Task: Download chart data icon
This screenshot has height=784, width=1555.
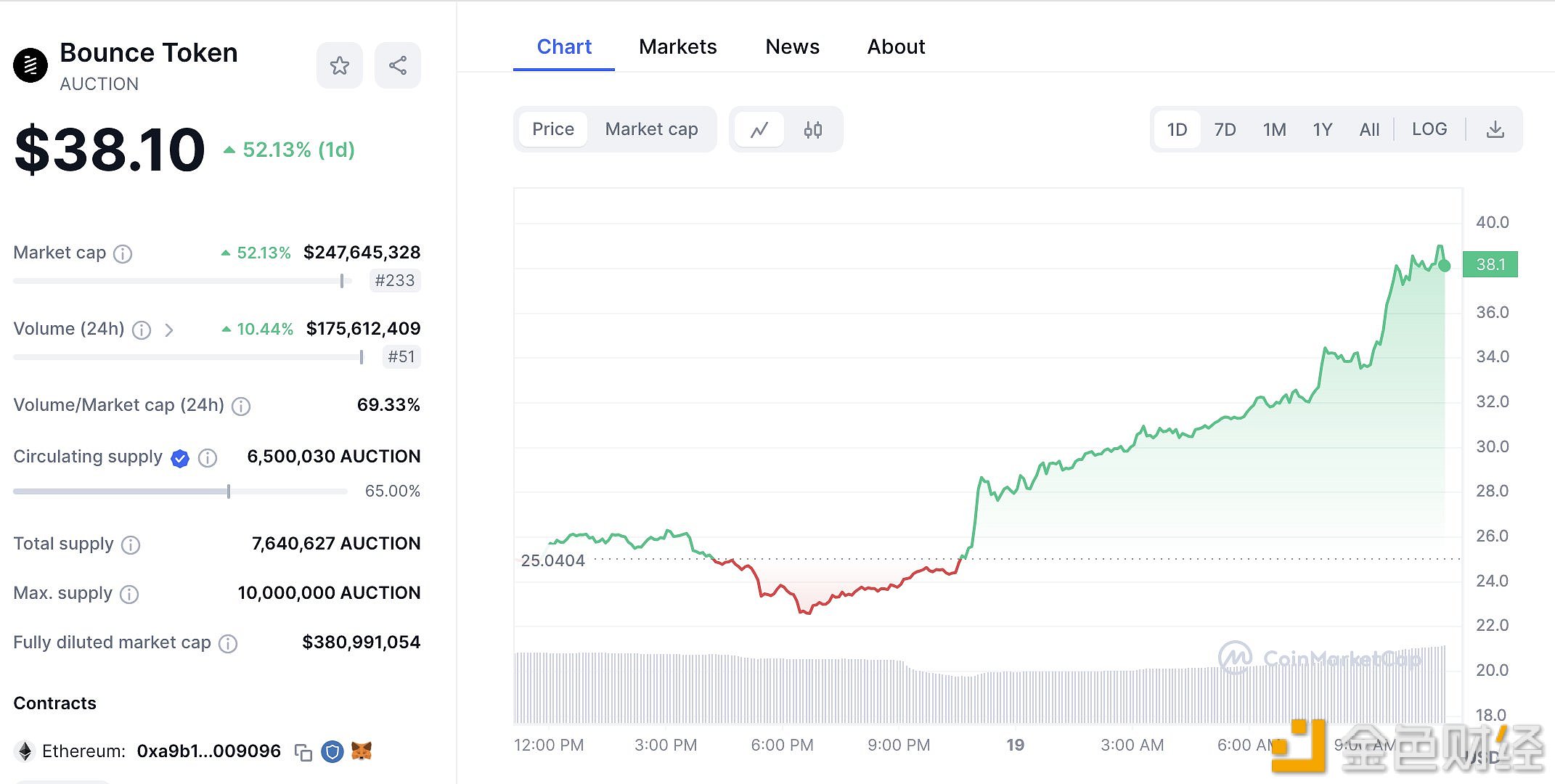Action: coord(1495,130)
